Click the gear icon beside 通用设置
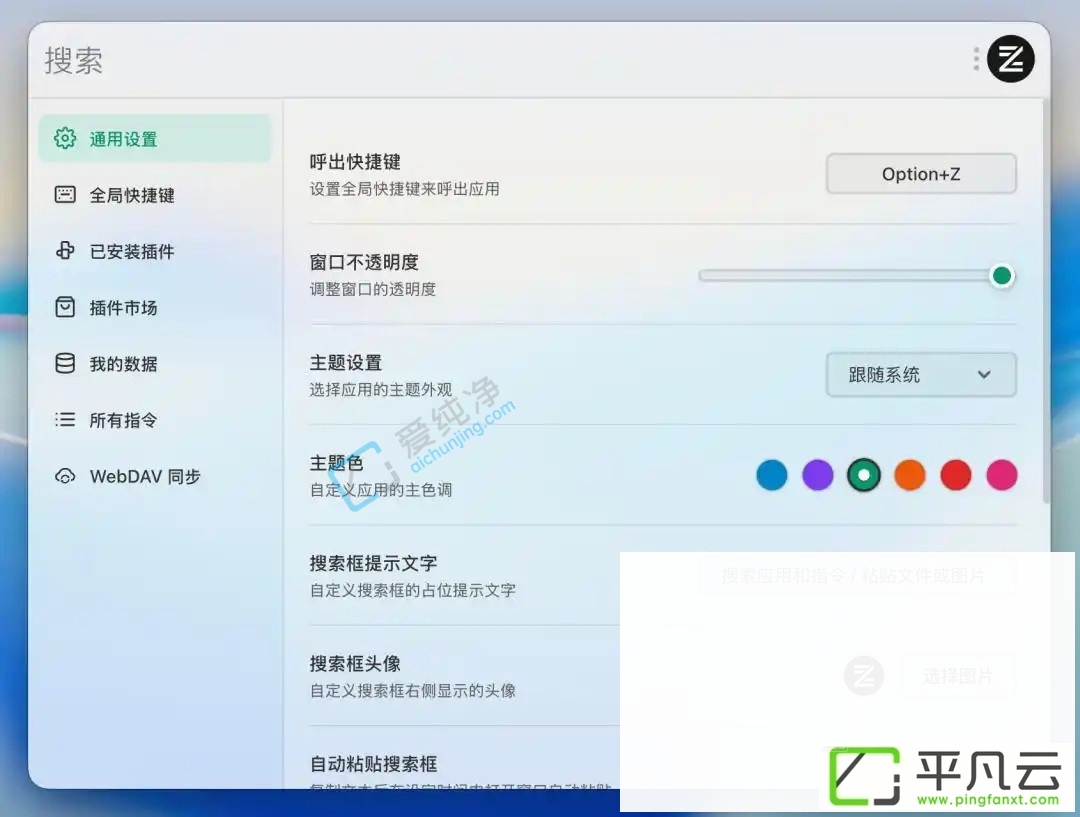This screenshot has width=1080, height=817. (x=65, y=138)
